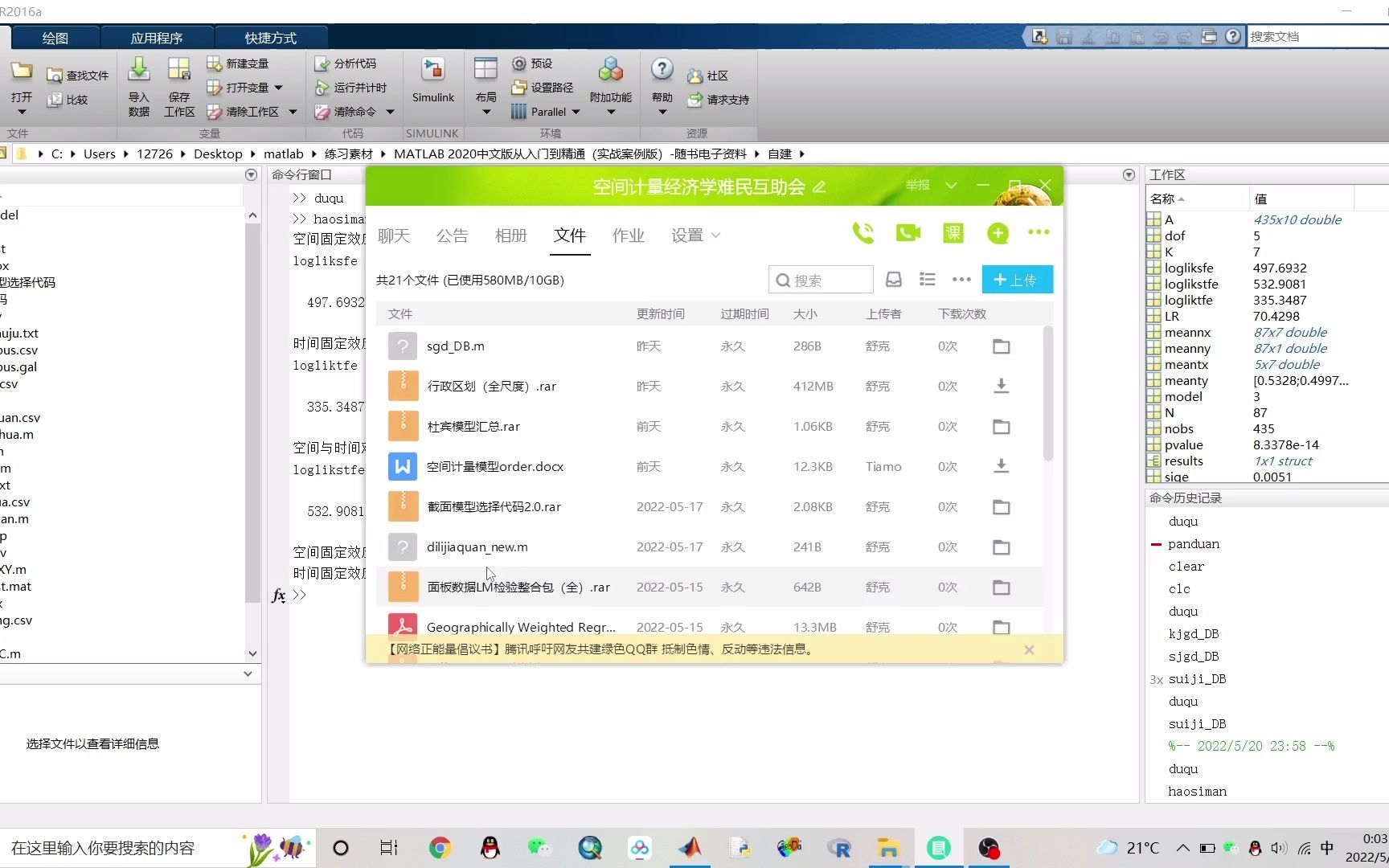The image size is (1389, 868).
Task: Start a voice call in the QQ group
Action: point(863,233)
